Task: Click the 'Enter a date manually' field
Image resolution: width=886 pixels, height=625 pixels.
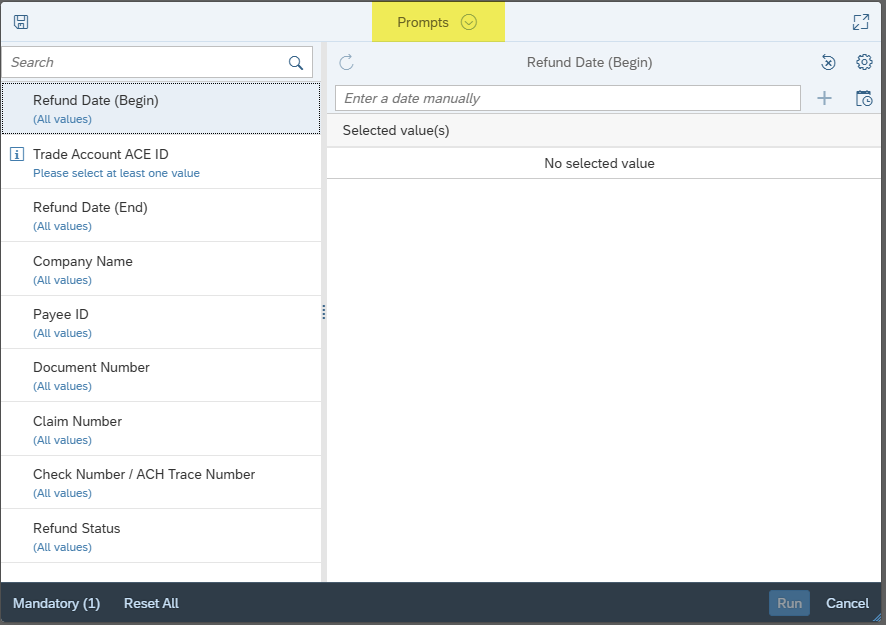Action: (567, 98)
